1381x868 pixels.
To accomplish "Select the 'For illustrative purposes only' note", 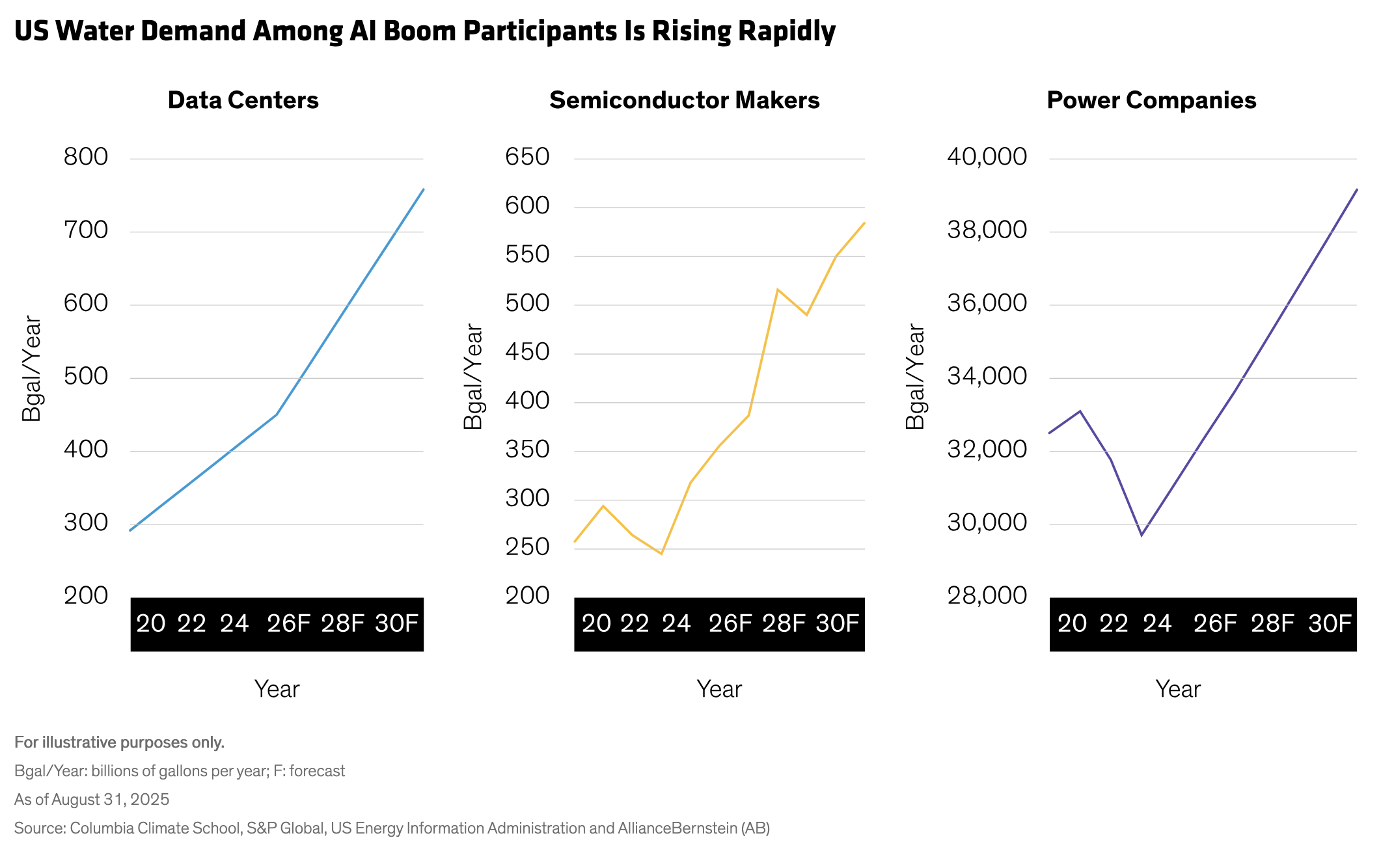I will [x=119, y=742].
